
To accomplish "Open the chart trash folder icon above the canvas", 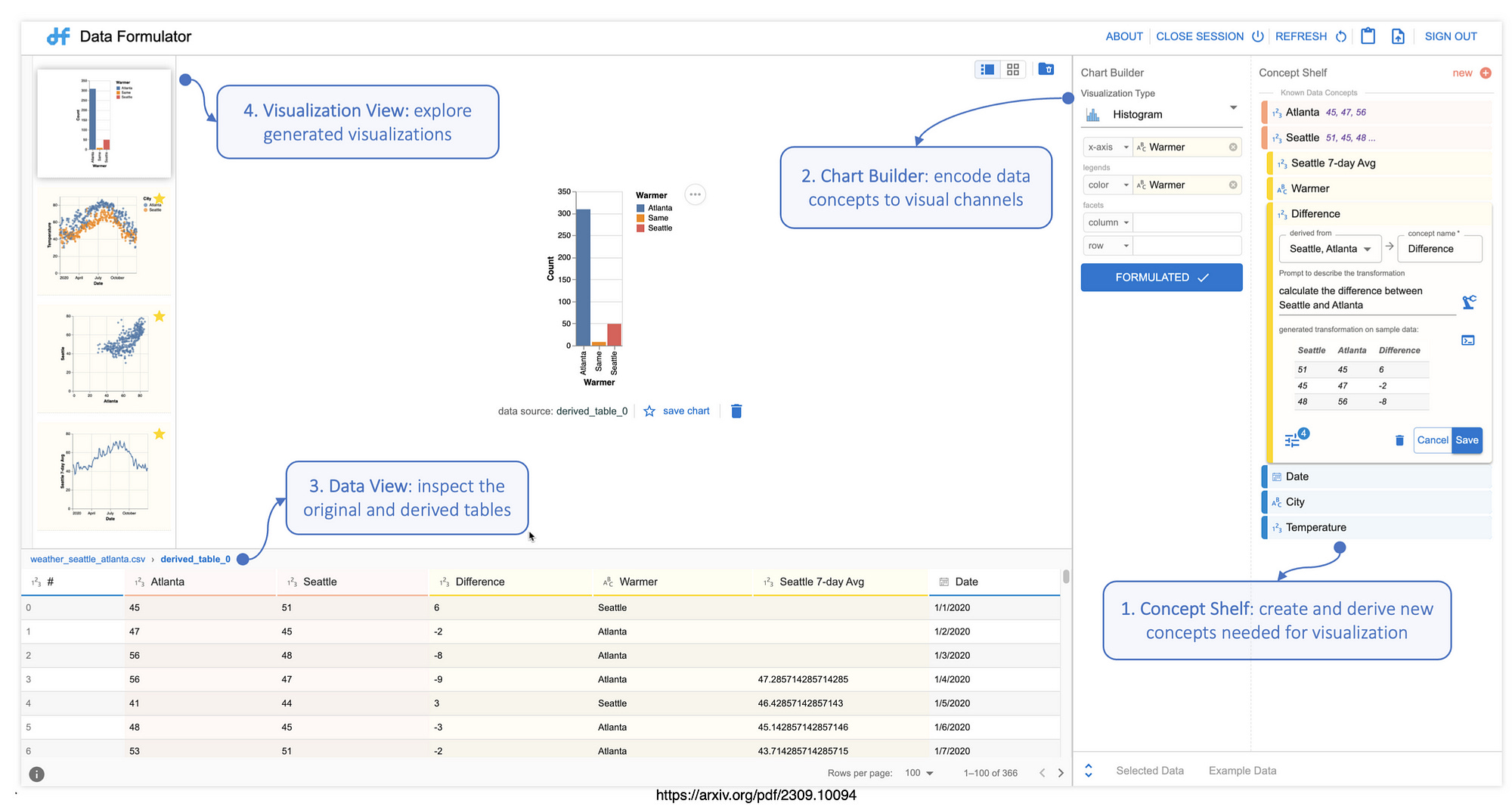I will 1046,69.
